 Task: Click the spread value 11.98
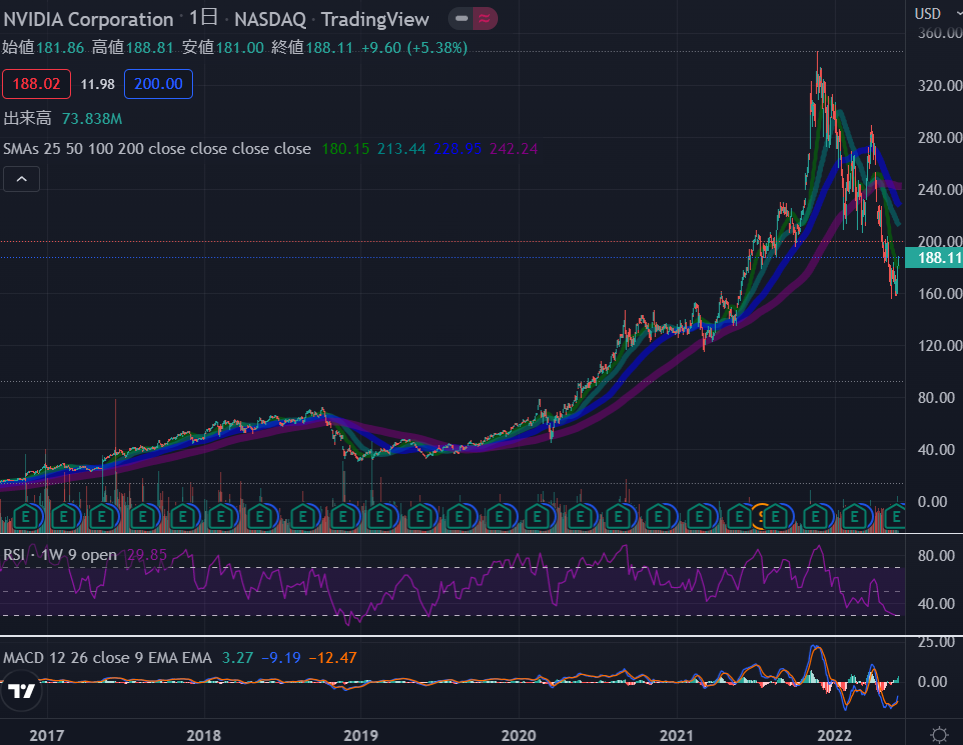tap(98, 84)
